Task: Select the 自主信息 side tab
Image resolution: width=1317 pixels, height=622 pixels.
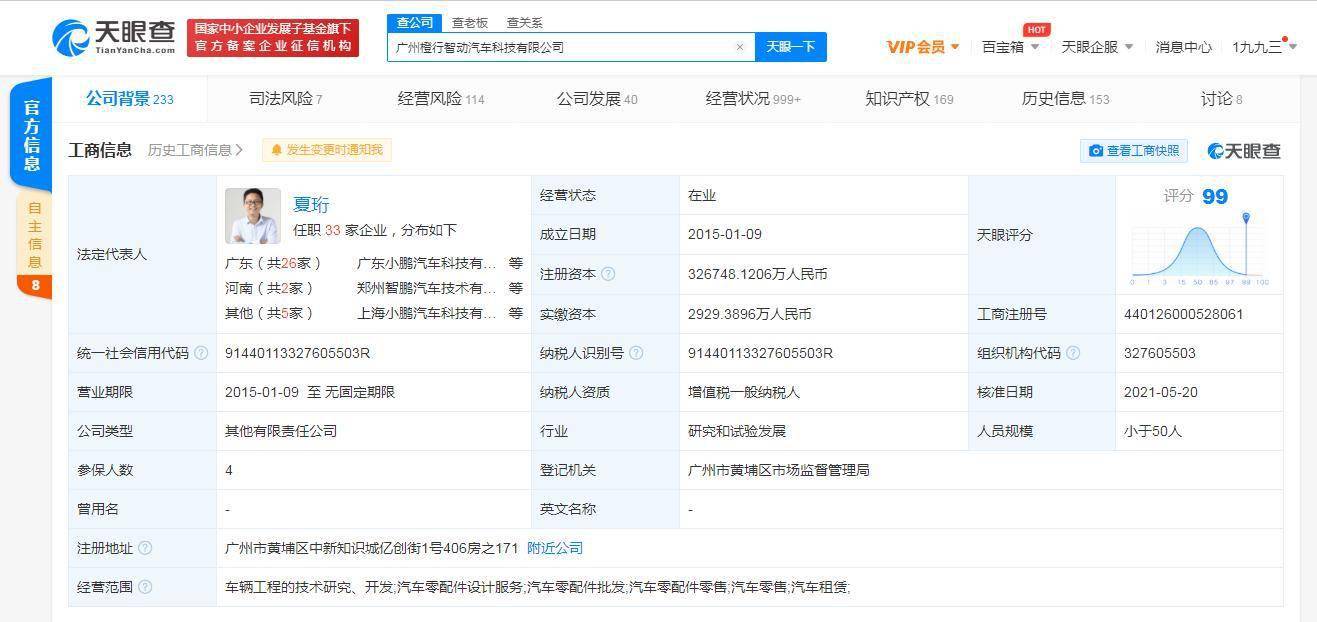Action: point(34,244)
